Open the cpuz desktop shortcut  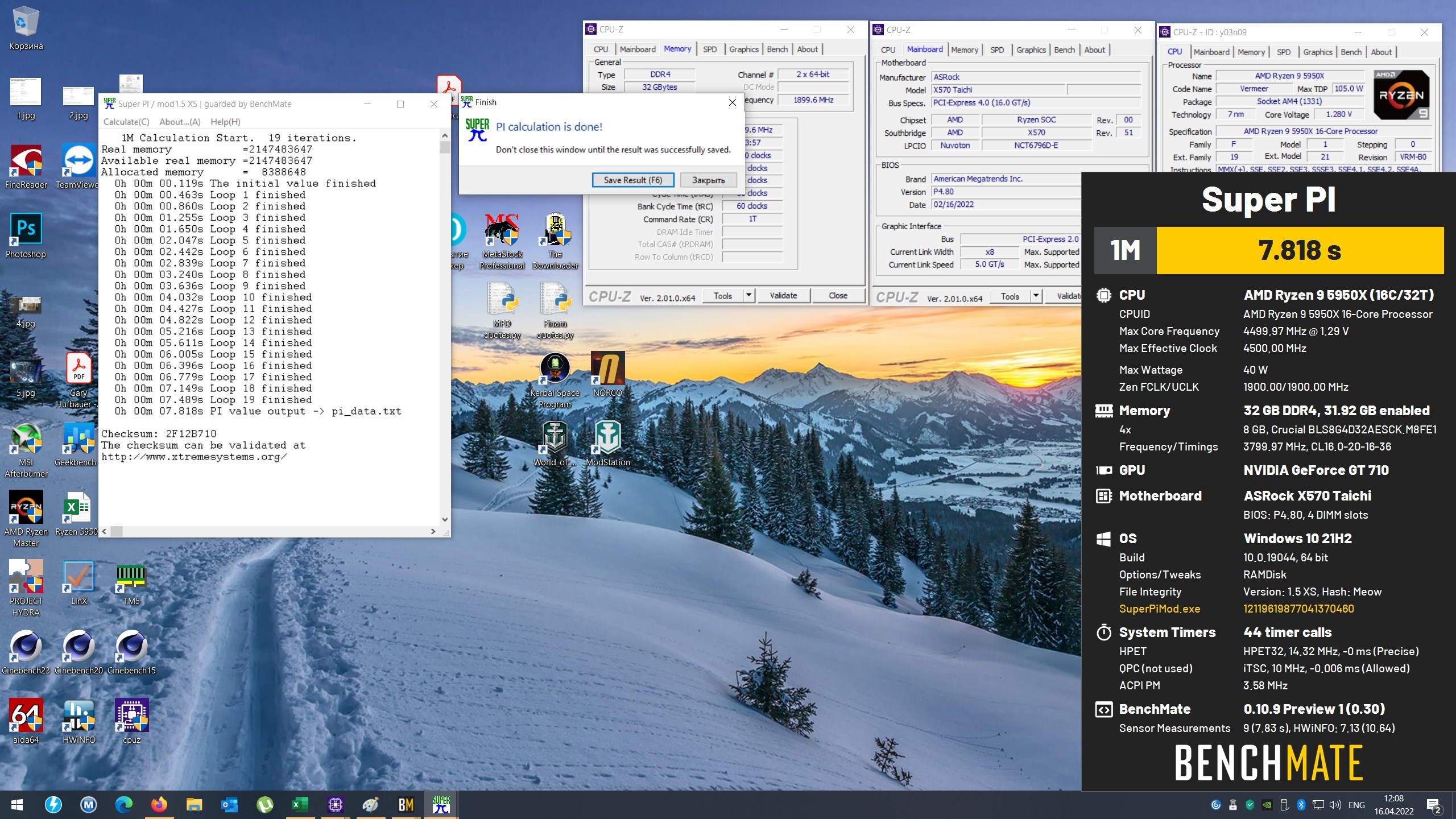[x=131, y=722]
